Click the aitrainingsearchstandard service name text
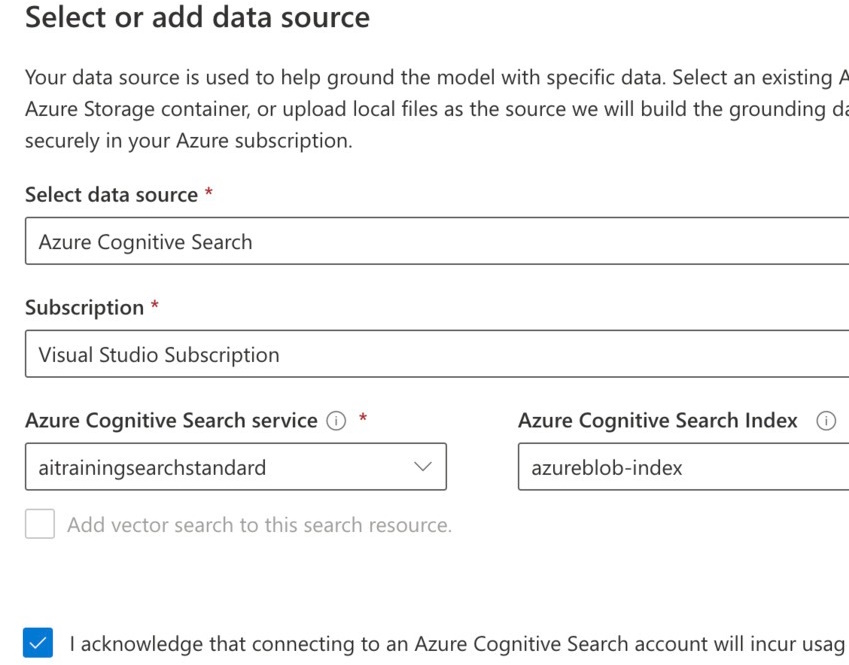 [x=152, y=467]
